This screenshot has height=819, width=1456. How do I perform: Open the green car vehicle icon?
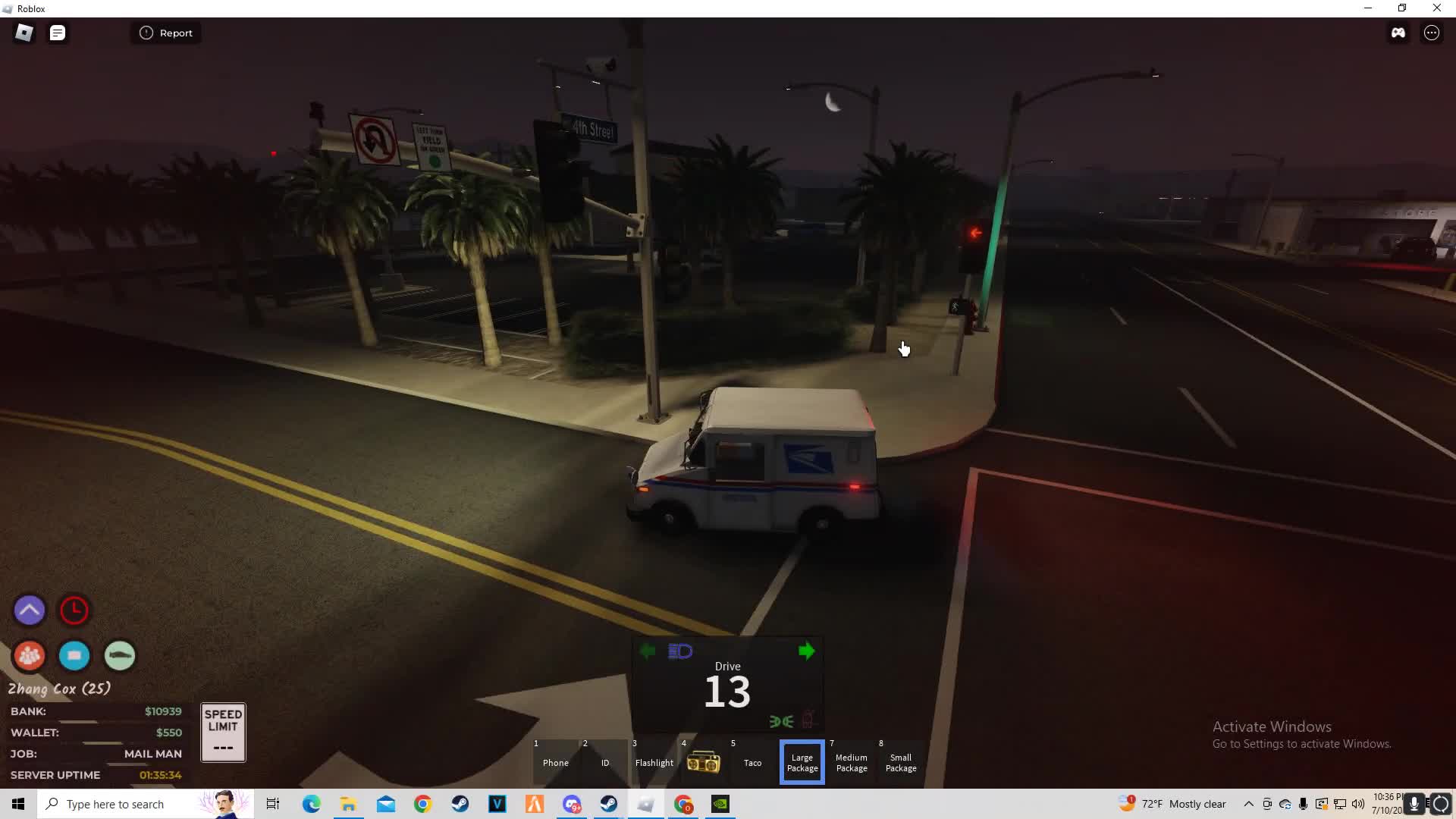pos(120,655)
